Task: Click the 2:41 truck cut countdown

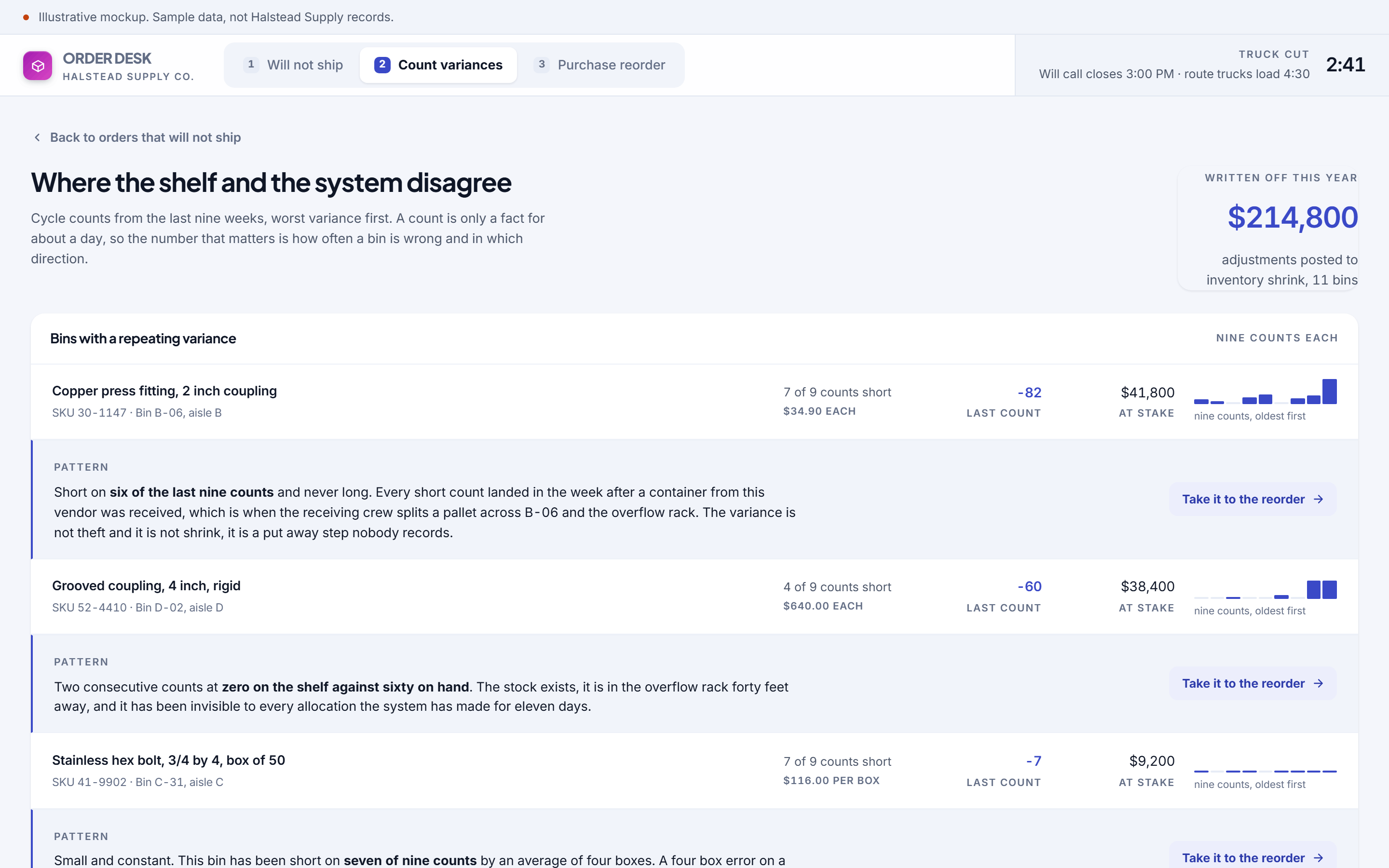Action: 1346,64
